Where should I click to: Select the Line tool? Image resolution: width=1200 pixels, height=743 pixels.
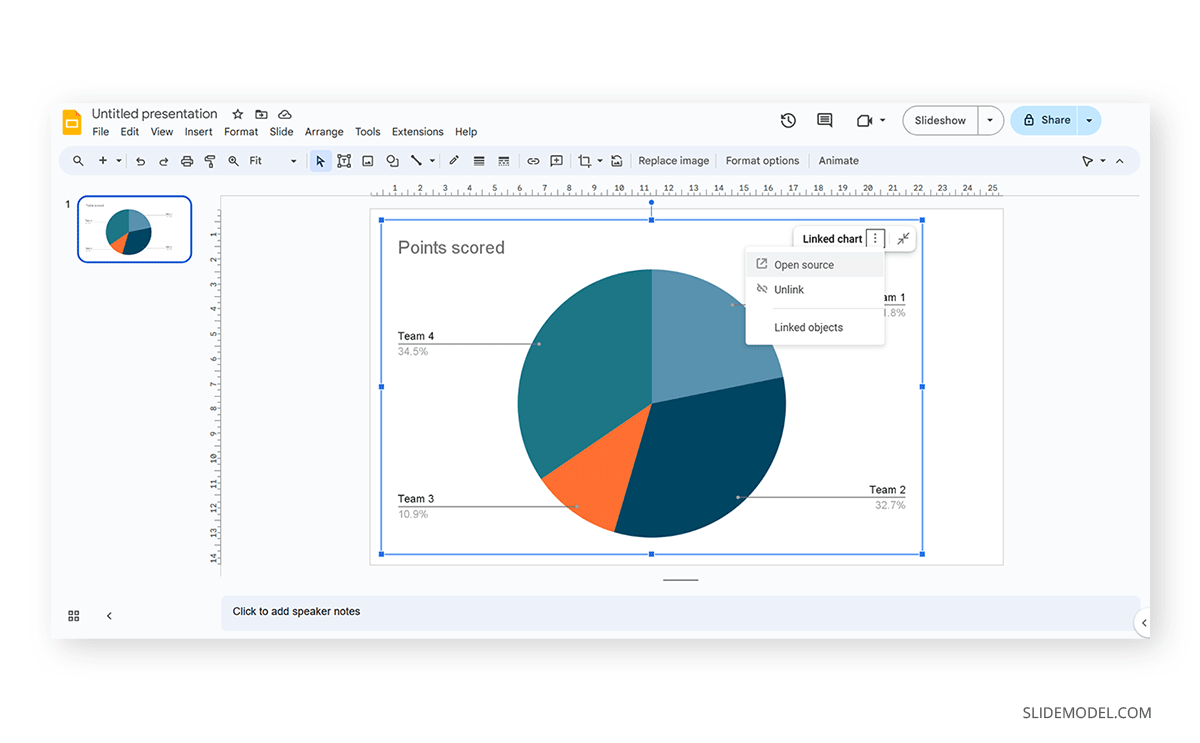click(416, 161)
